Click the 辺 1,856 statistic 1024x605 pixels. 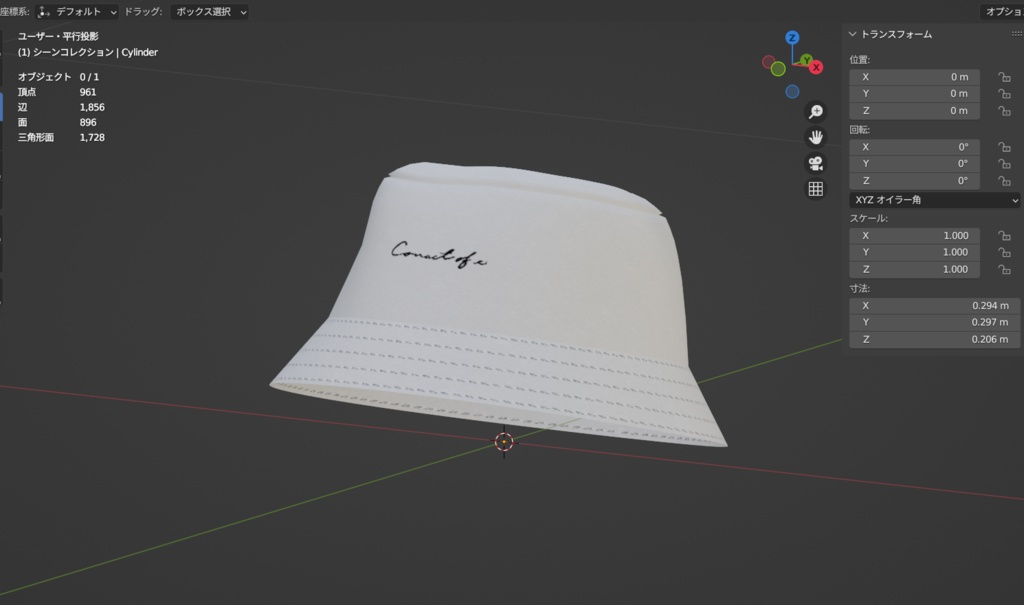click(x=61, y=107)
